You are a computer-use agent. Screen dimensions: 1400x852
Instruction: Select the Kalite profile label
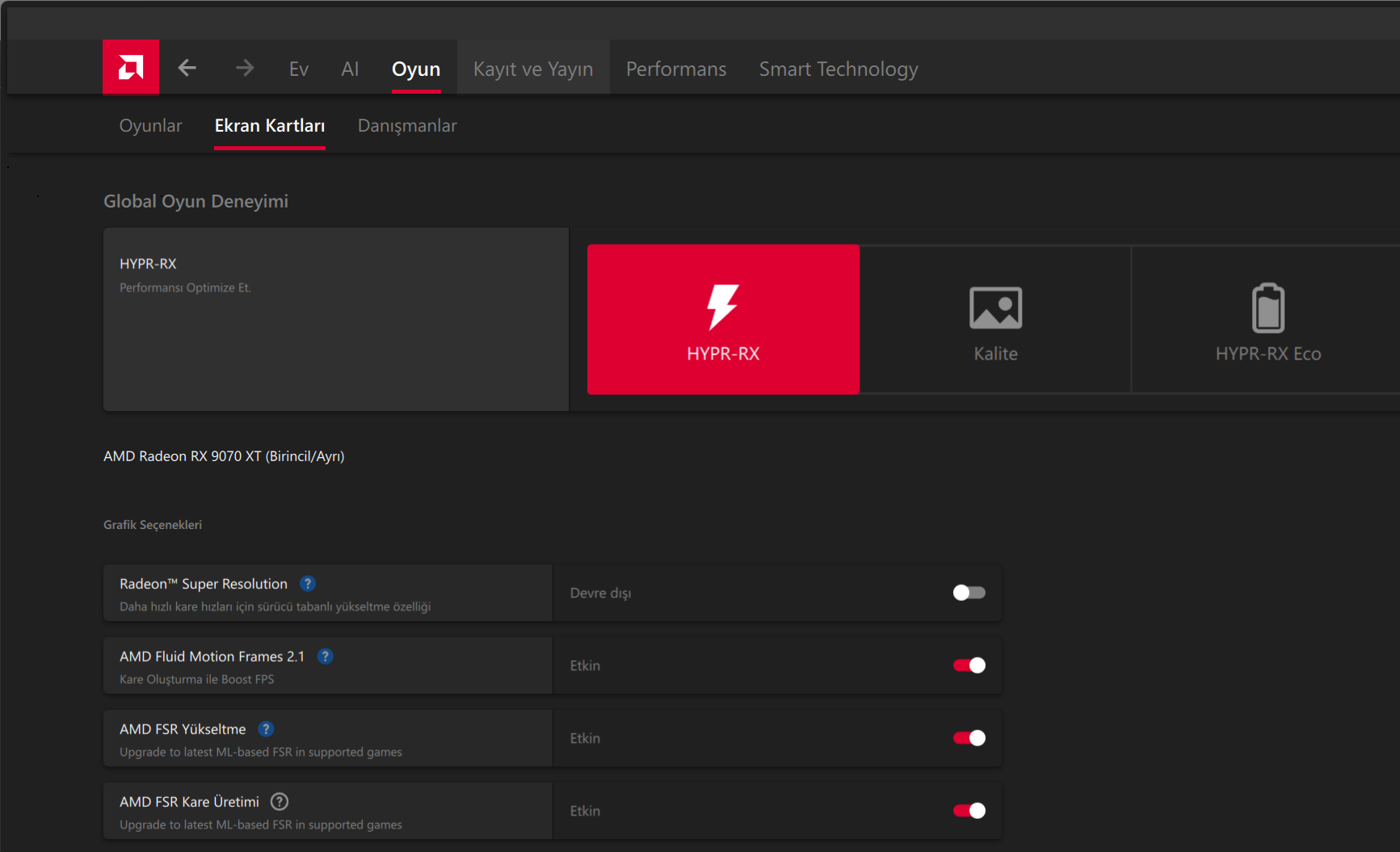pyautogui.click(x=995, y=354)
